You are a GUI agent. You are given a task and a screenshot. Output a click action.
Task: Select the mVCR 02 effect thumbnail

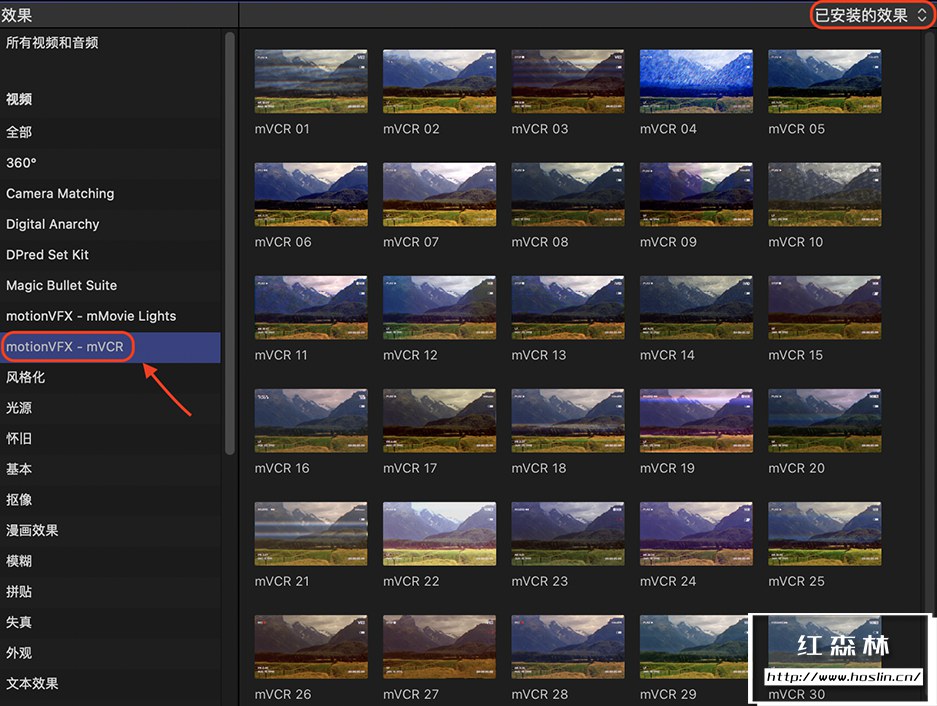click(x=439, y=81)
